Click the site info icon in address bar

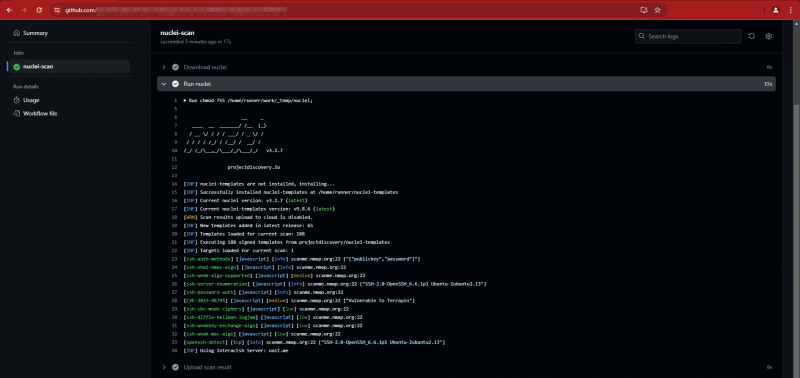click(x=57, y=10)
